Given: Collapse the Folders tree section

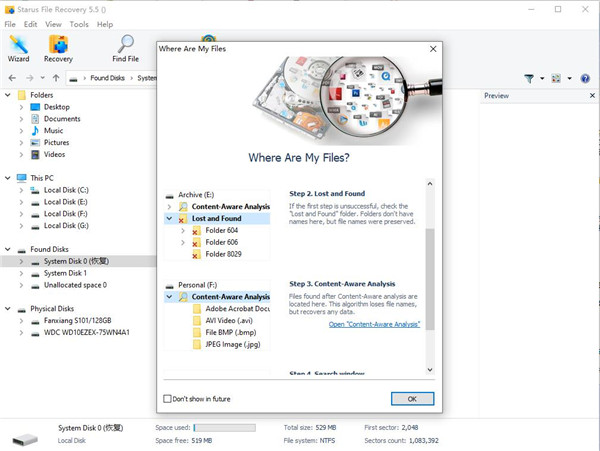Looking at the screenshot, I should pyautogui.click(x=8, y=95).
